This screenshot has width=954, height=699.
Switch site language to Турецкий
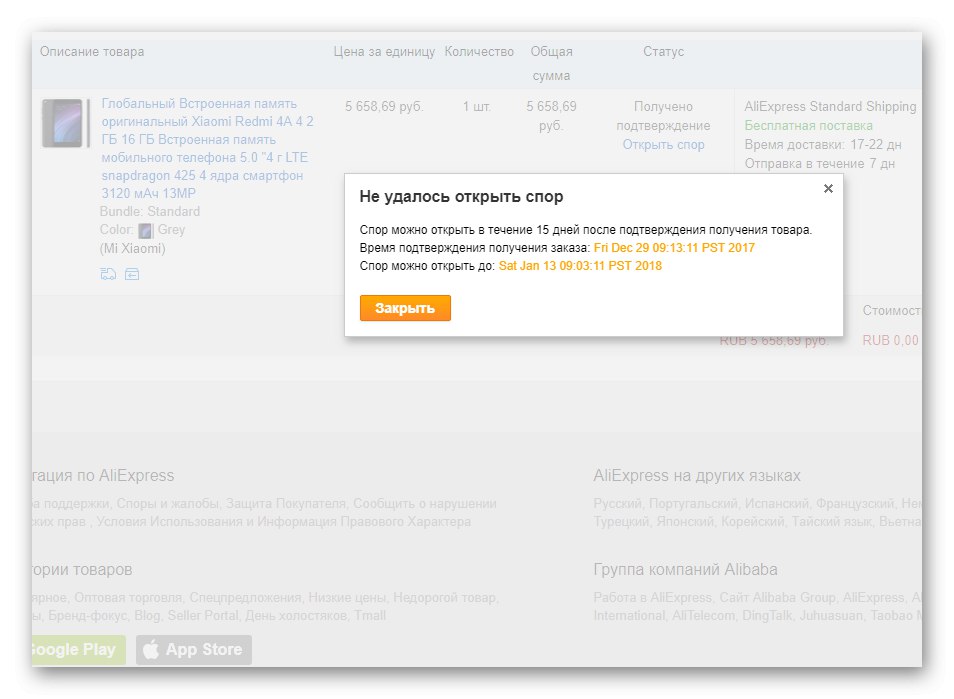(x=621, y=522)
